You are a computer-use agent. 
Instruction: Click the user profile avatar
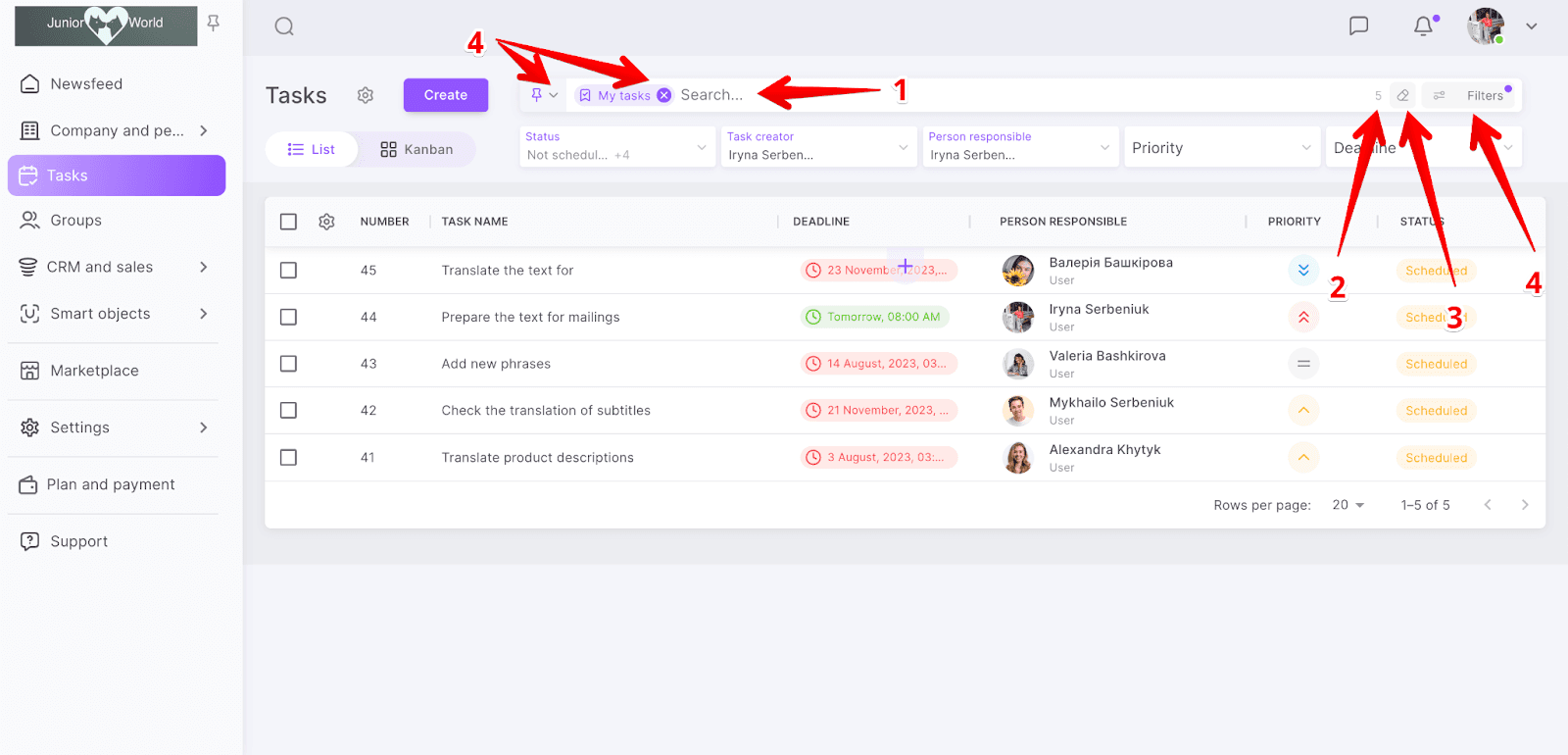point(1486,25)
